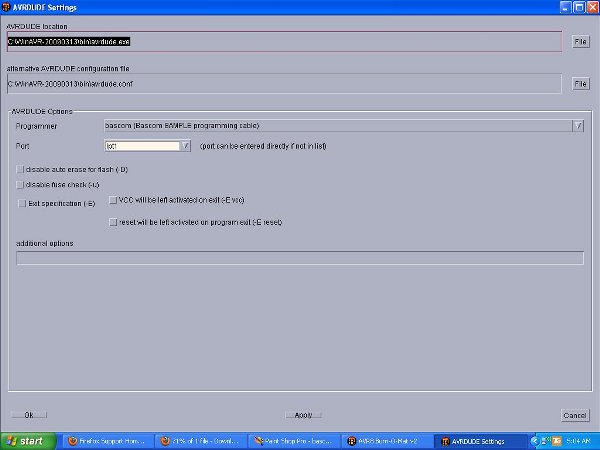The height and width of the screenshot is (450, 600).
Task: Open the Windows start menu
Action: 28,441
